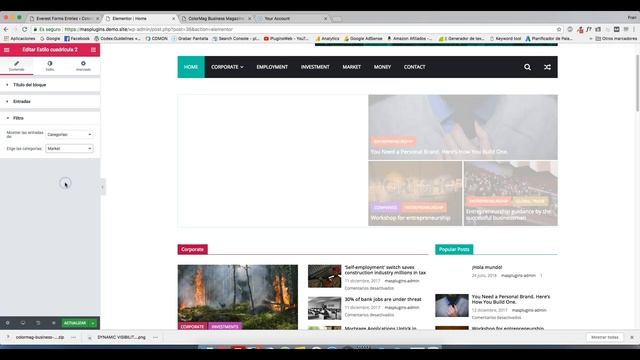
Task: Open save options arrow beside ACTUALIZAR
Action: pyautogui.click(x=93, y=323)
